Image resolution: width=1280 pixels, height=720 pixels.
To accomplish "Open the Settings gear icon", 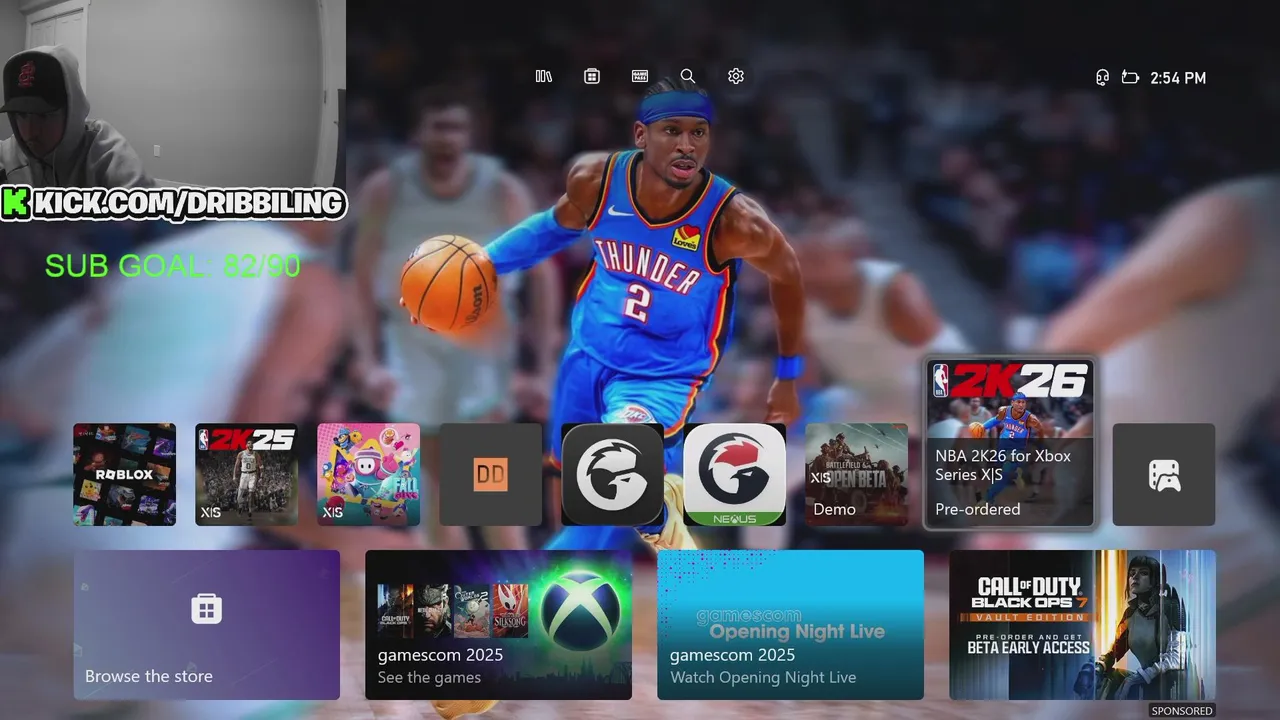I will click(736, 76).
